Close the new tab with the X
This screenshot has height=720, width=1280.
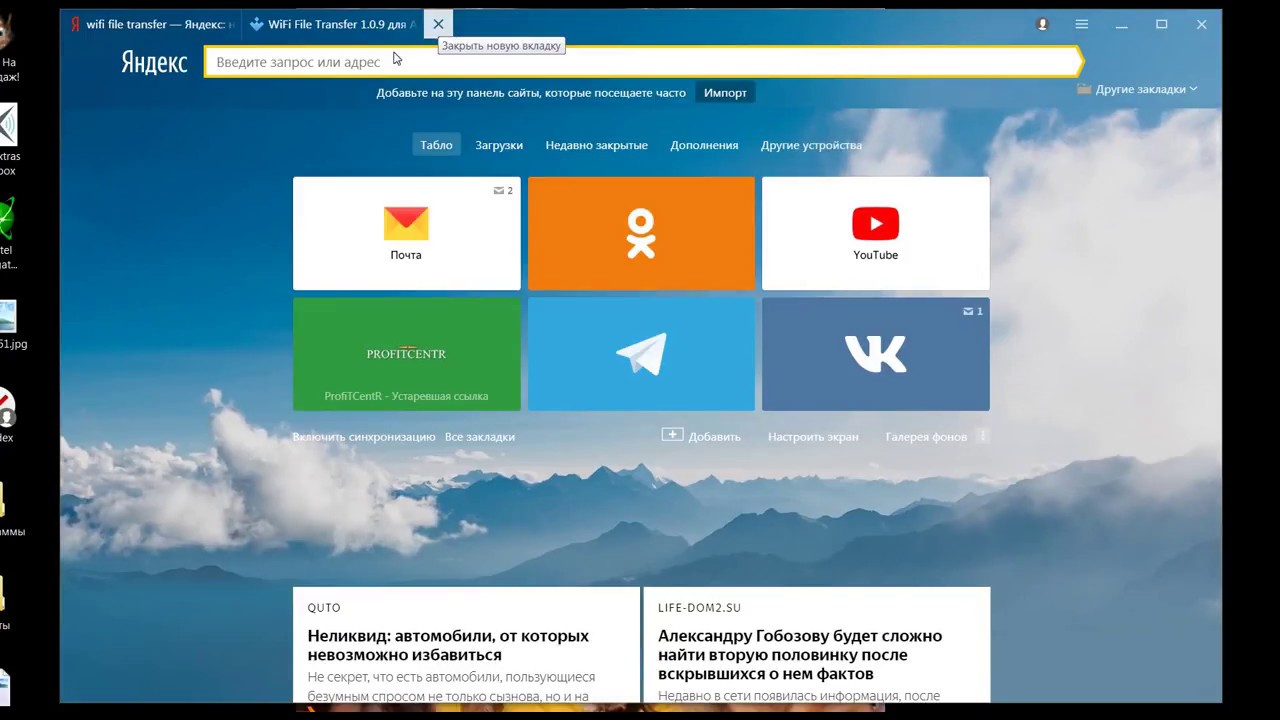438,24
